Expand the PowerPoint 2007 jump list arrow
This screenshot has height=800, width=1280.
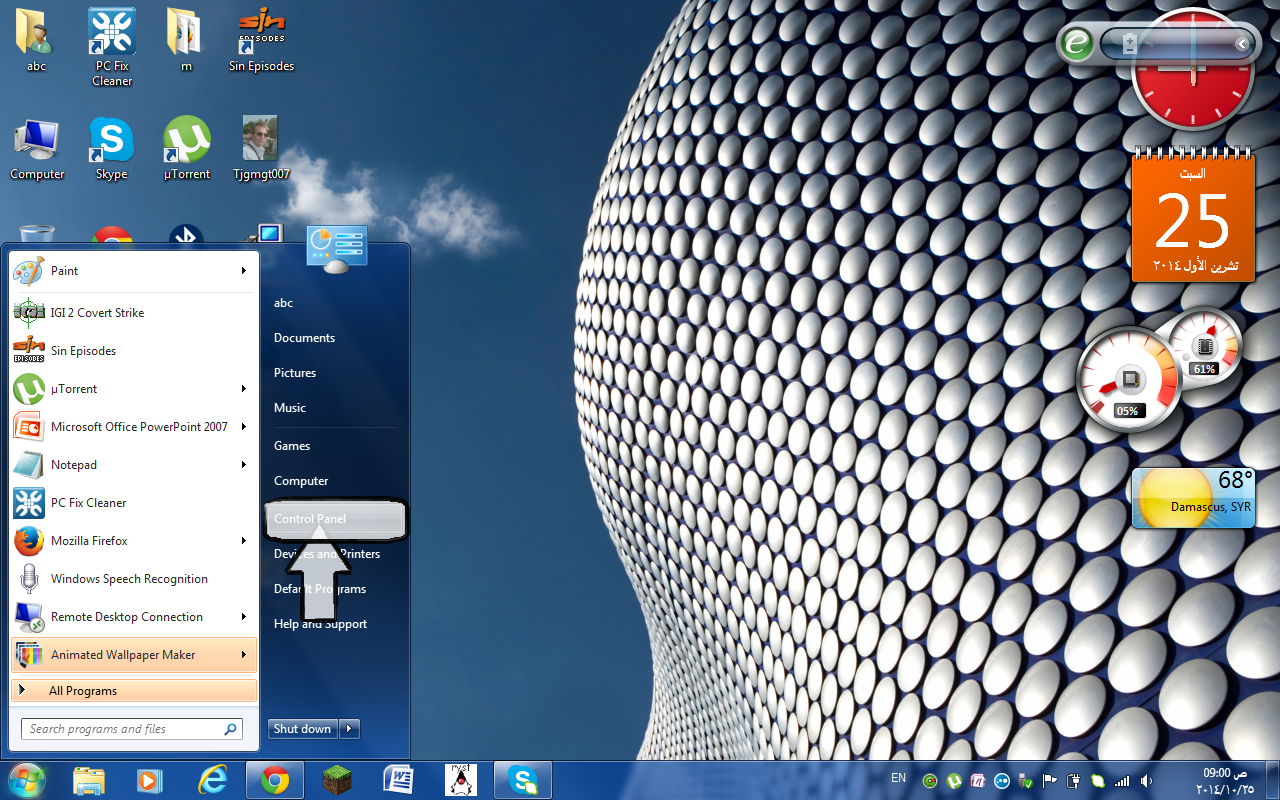coord(243,427)
